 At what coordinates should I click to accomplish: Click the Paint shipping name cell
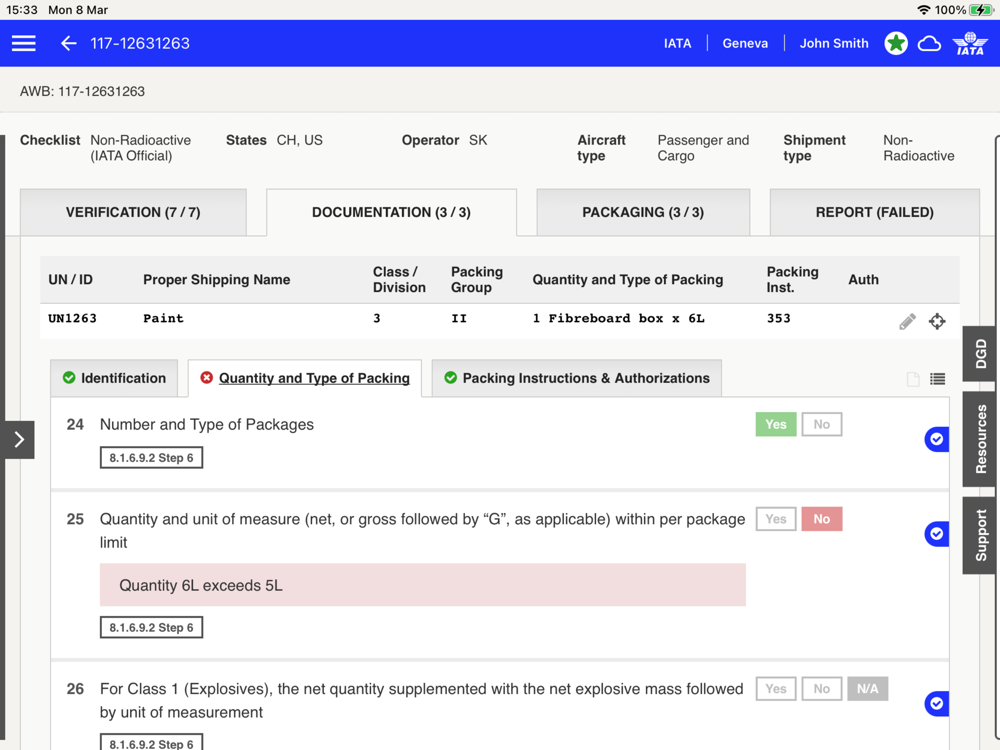[163, 318]
